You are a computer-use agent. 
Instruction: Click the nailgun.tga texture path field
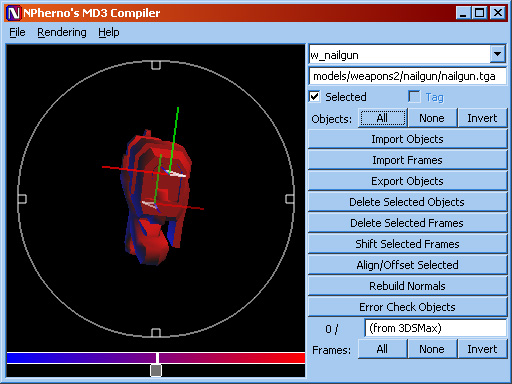tap(407, 76)
